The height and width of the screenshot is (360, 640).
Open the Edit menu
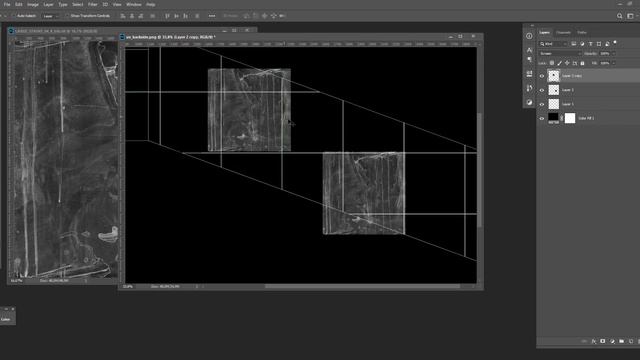19,4
